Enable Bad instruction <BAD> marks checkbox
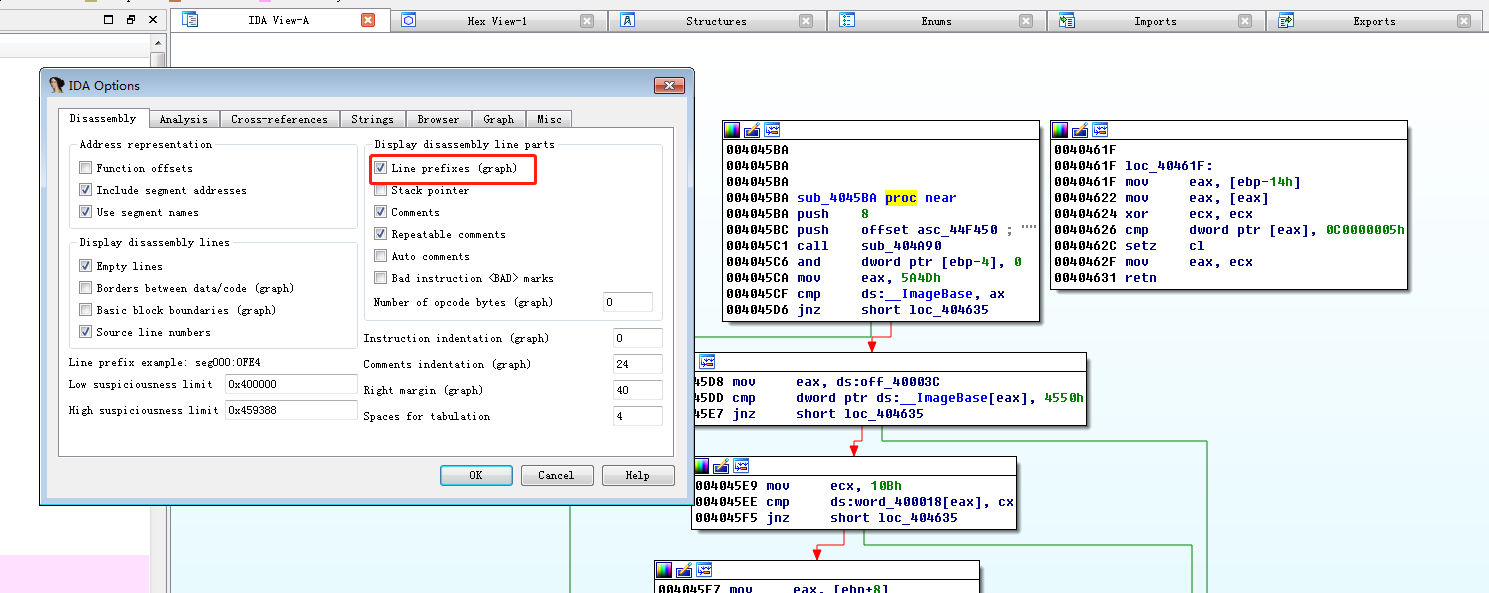 (380, 278)
